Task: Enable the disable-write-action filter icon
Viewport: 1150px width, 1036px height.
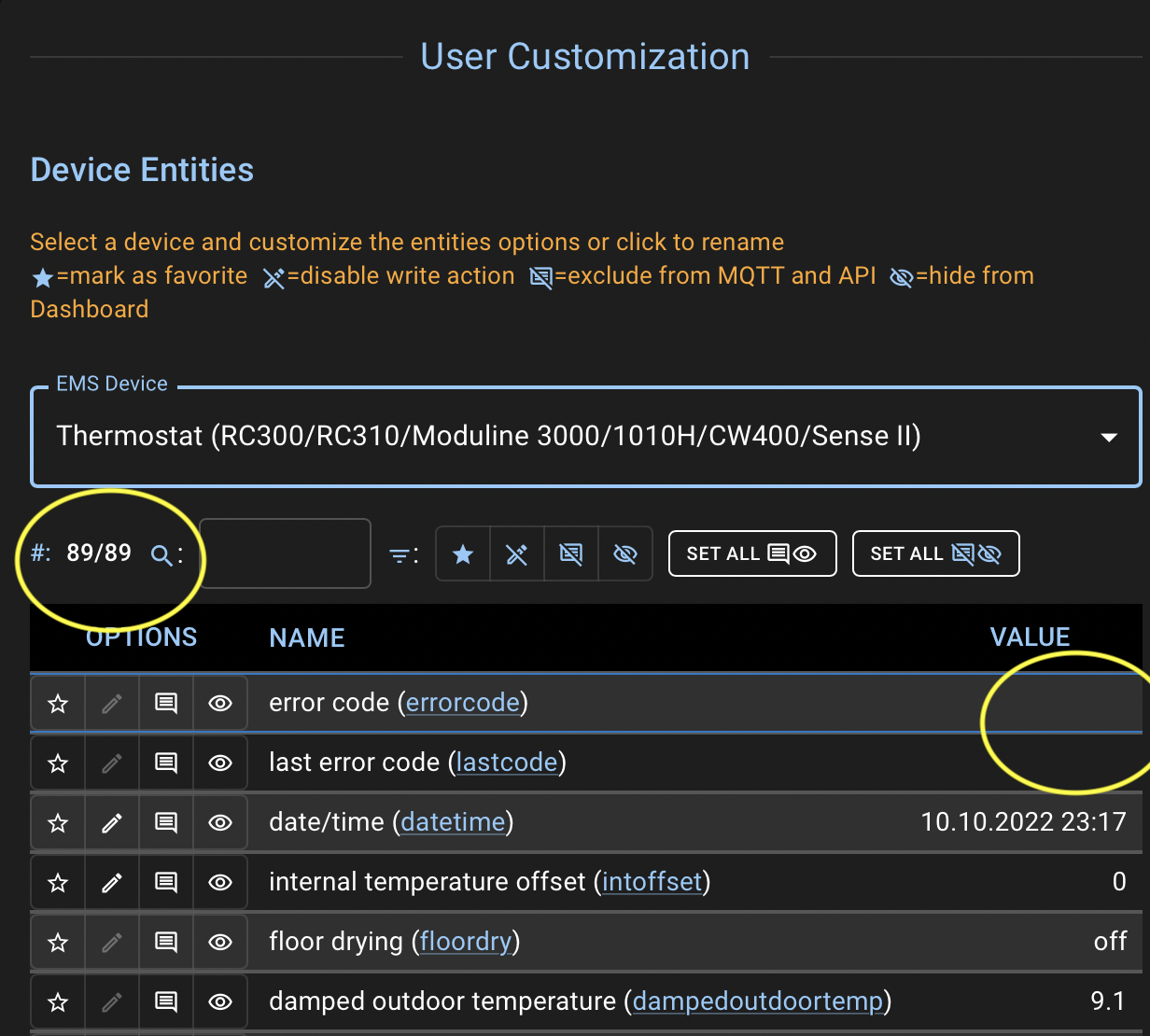Action: point(516,553)
